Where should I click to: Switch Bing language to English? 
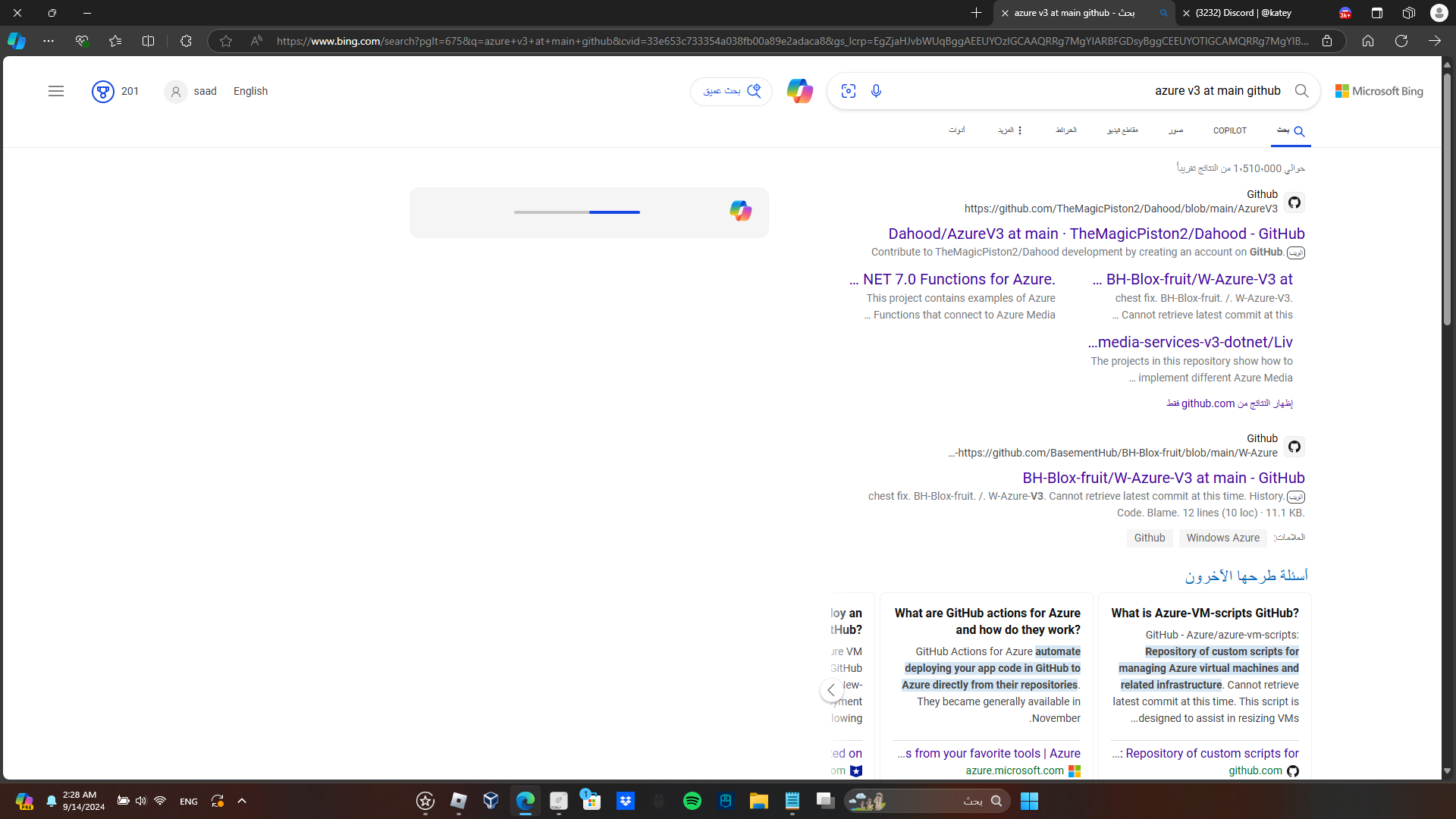pyautogui.click(x=250, y=91)
